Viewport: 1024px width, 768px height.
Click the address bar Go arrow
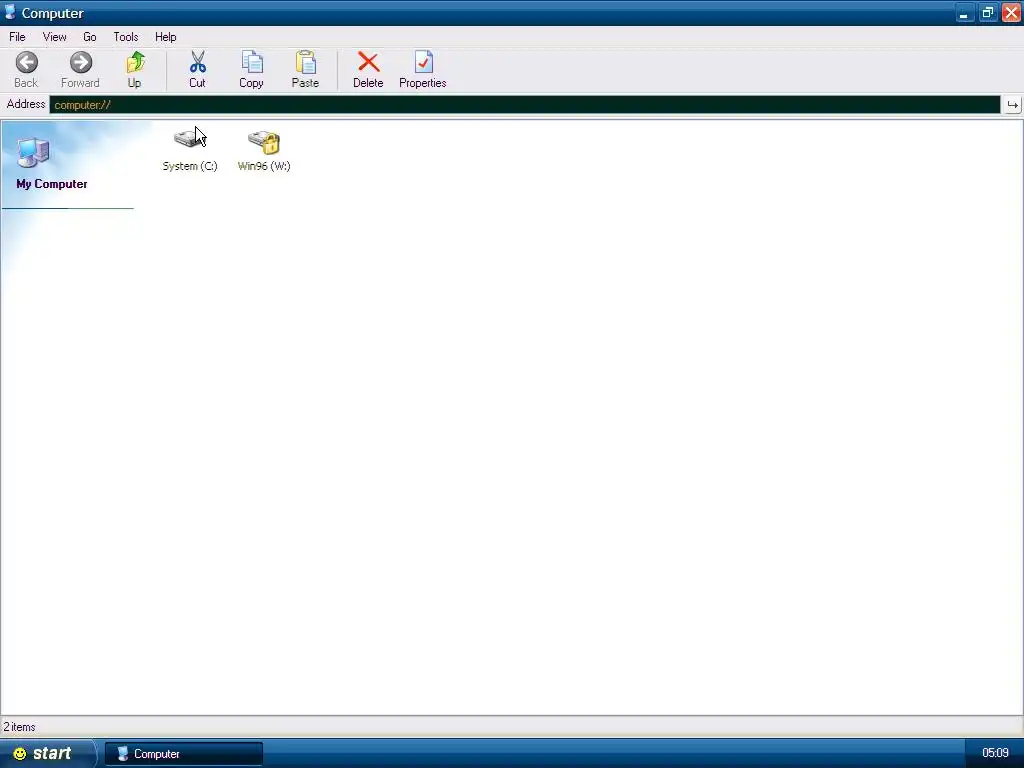click(1012, 104)
